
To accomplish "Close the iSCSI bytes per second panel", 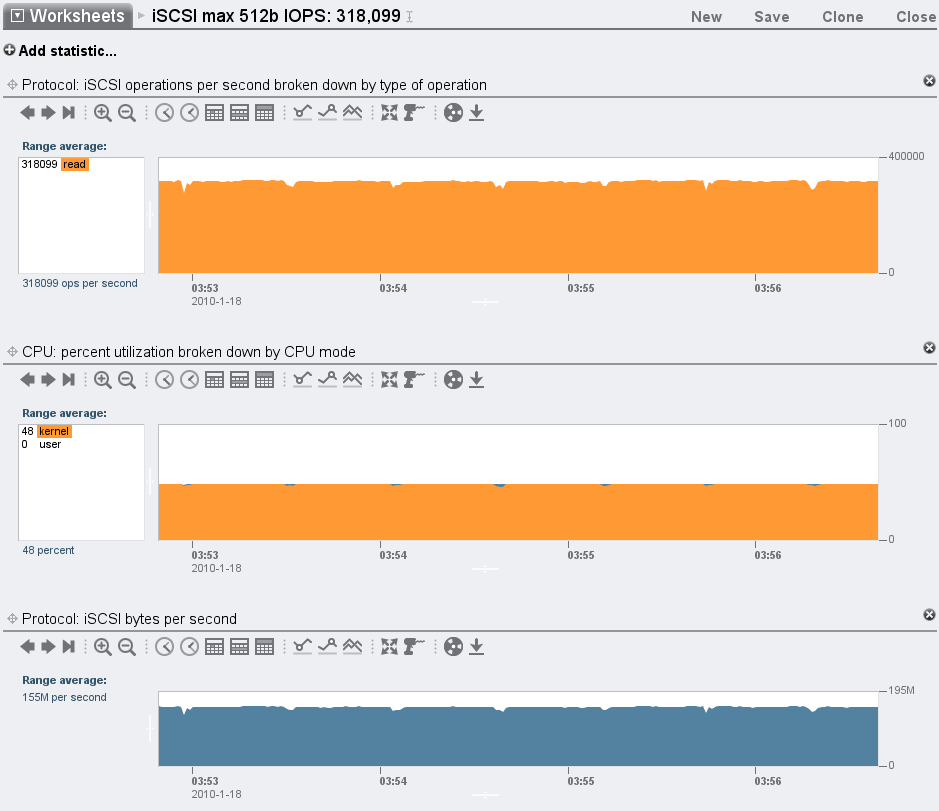I will (x=929, y=614).
